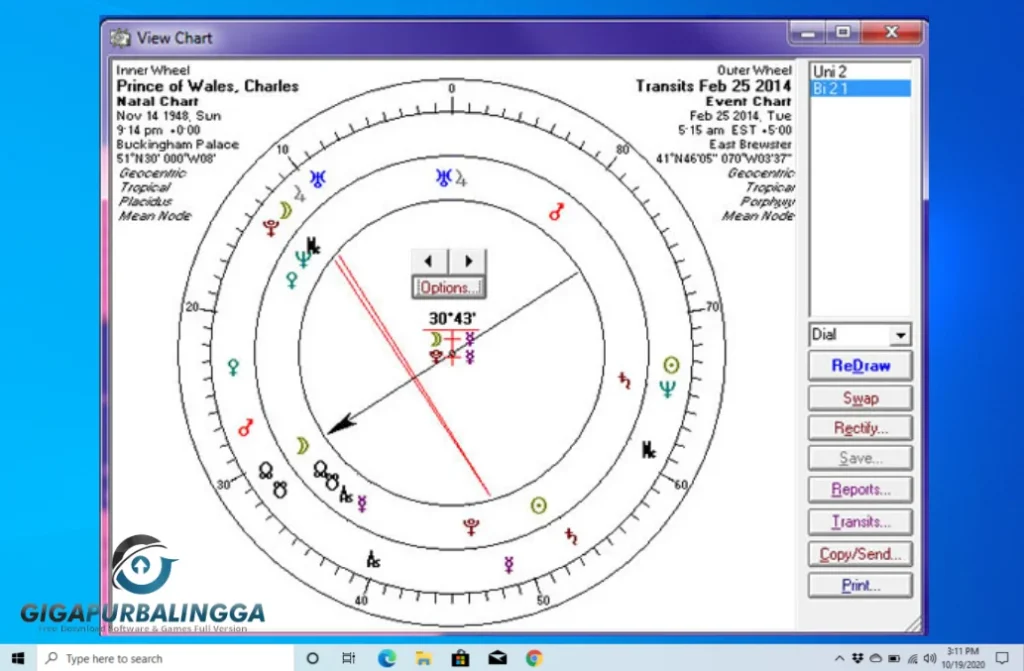1024x671 pixels.
Task: Launch Google Chrome from the taskbar
Action: pos(535,658)
